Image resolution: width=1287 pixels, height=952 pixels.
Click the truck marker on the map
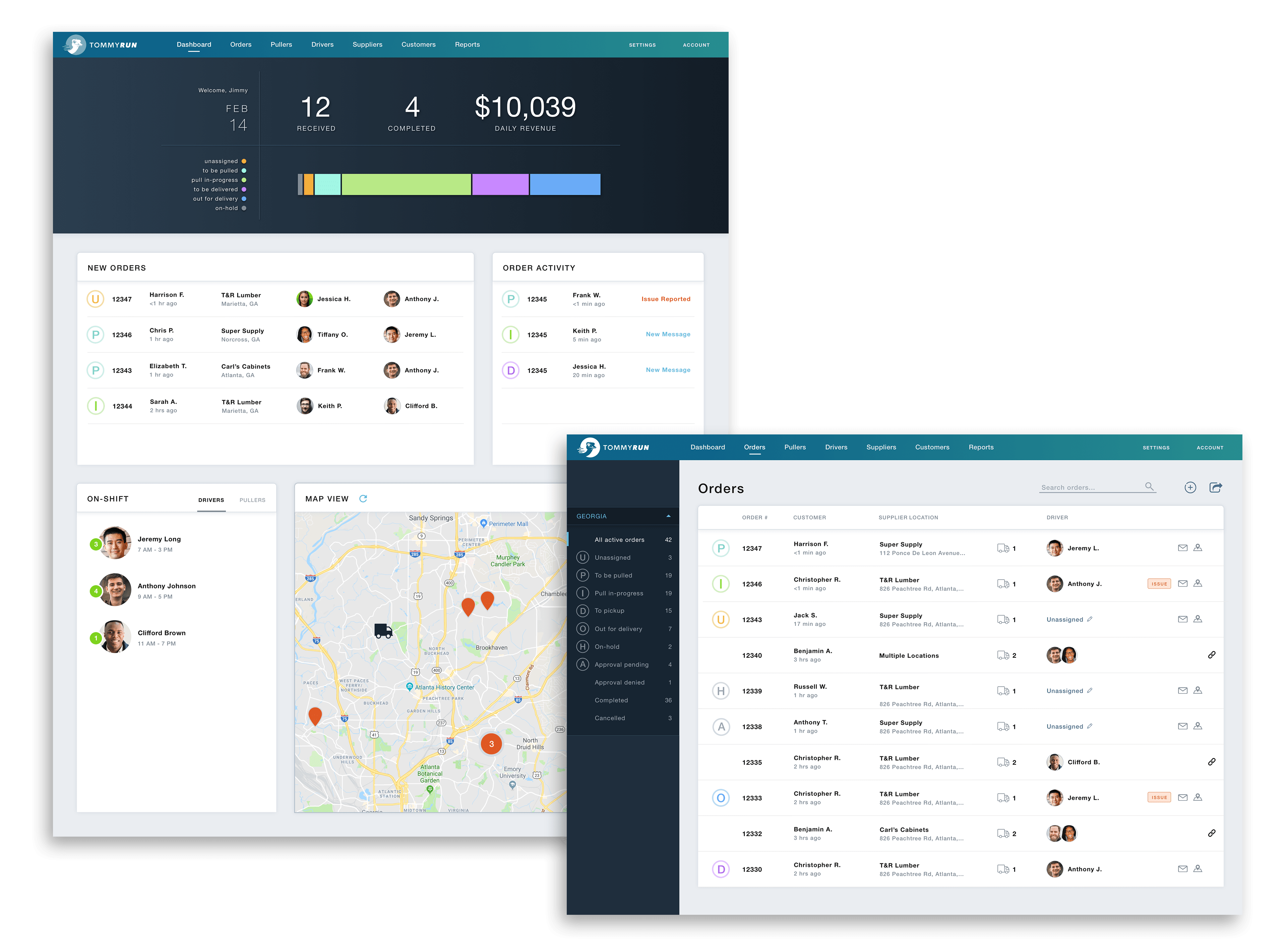(383, 631)
